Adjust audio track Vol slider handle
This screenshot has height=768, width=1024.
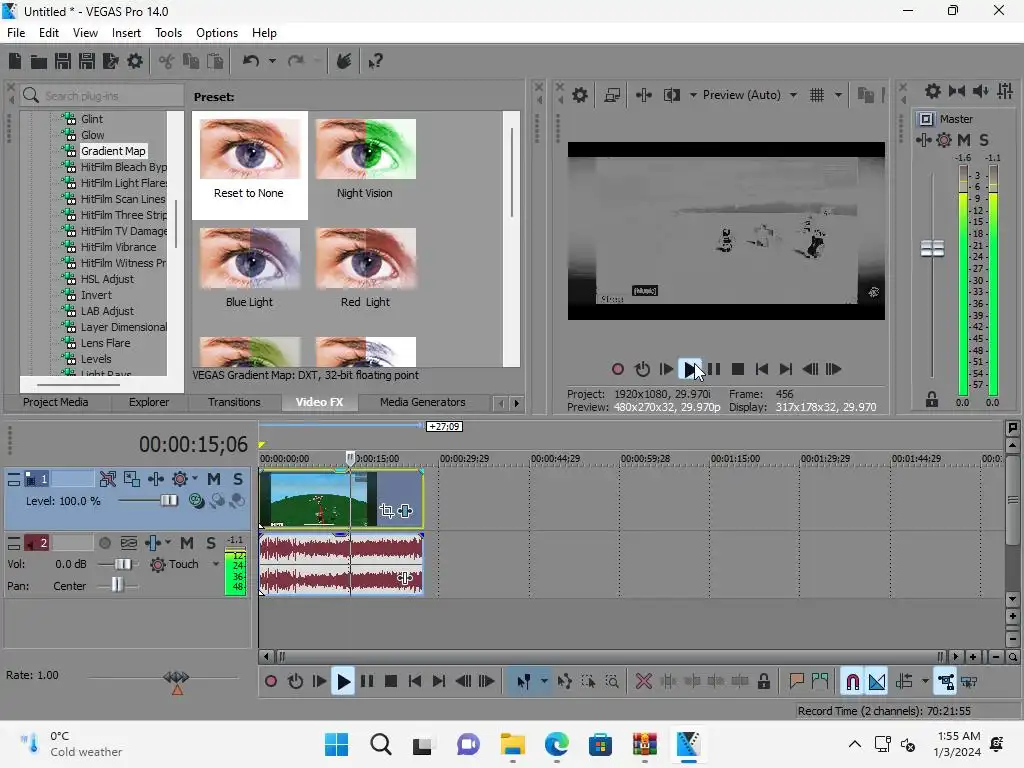tap(122, 564)
